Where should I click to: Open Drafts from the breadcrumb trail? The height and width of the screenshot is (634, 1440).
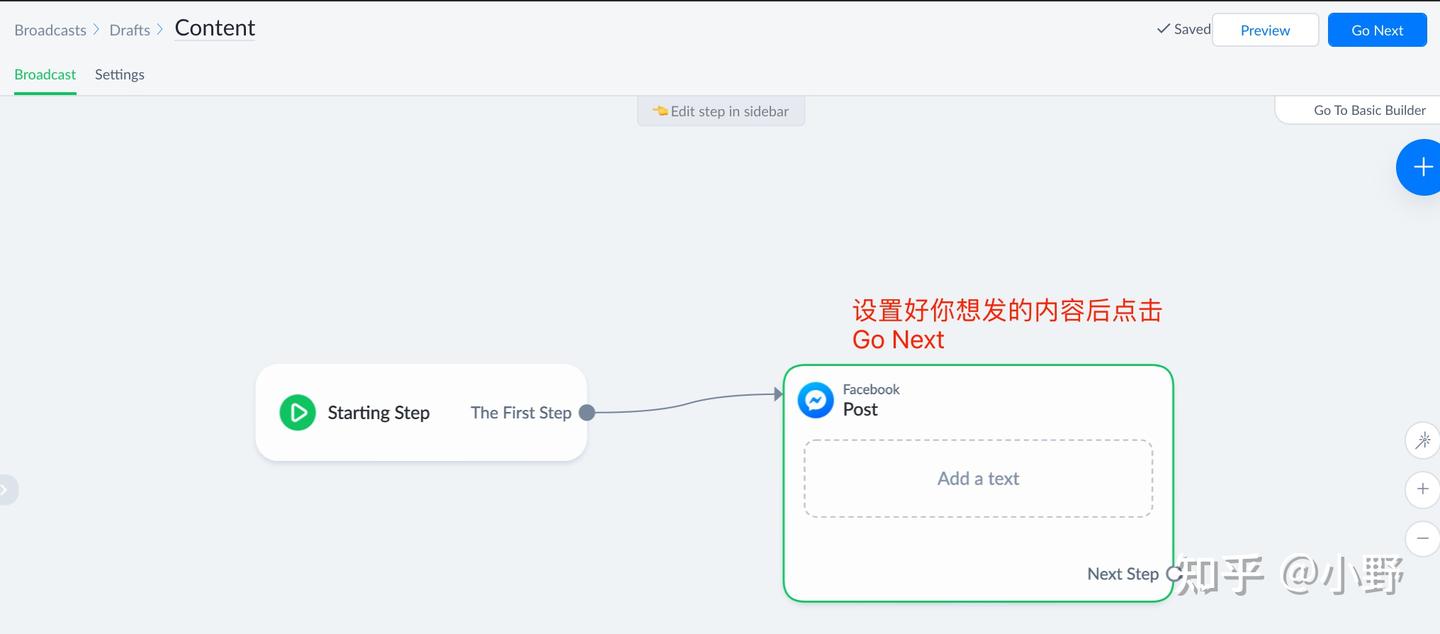point(130,29)
